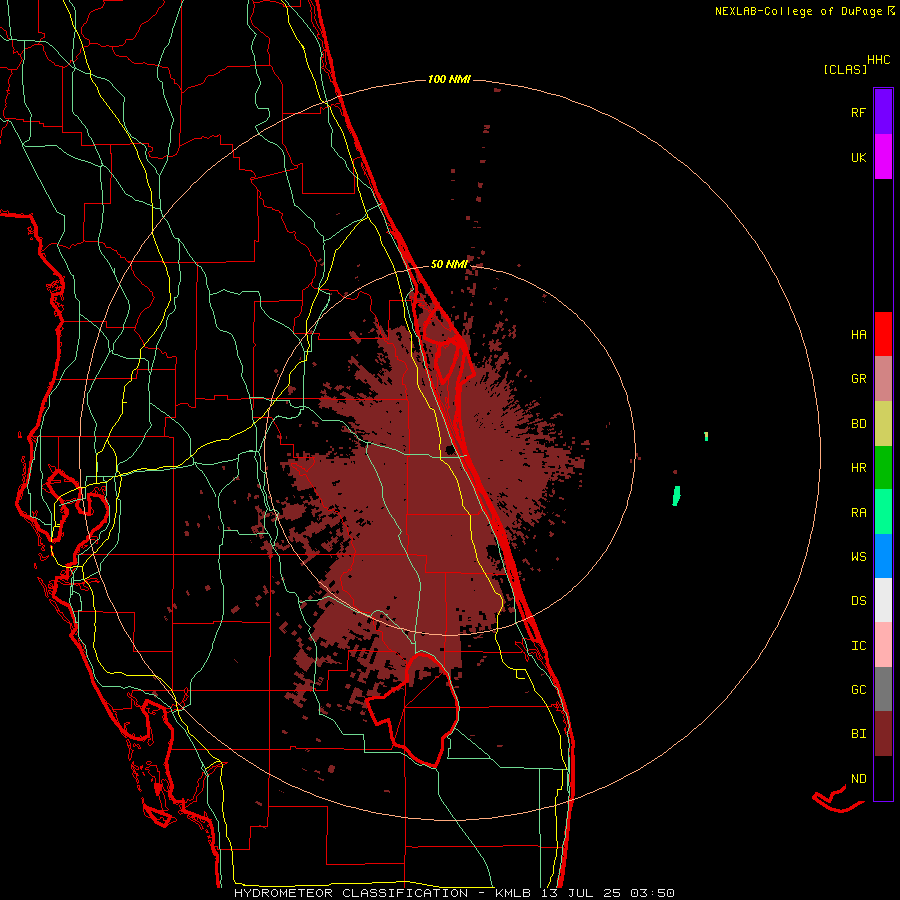Viewport: 900px width, 900px height.
Task: Click the RF purple legend swatch
Action: (883, 111)
